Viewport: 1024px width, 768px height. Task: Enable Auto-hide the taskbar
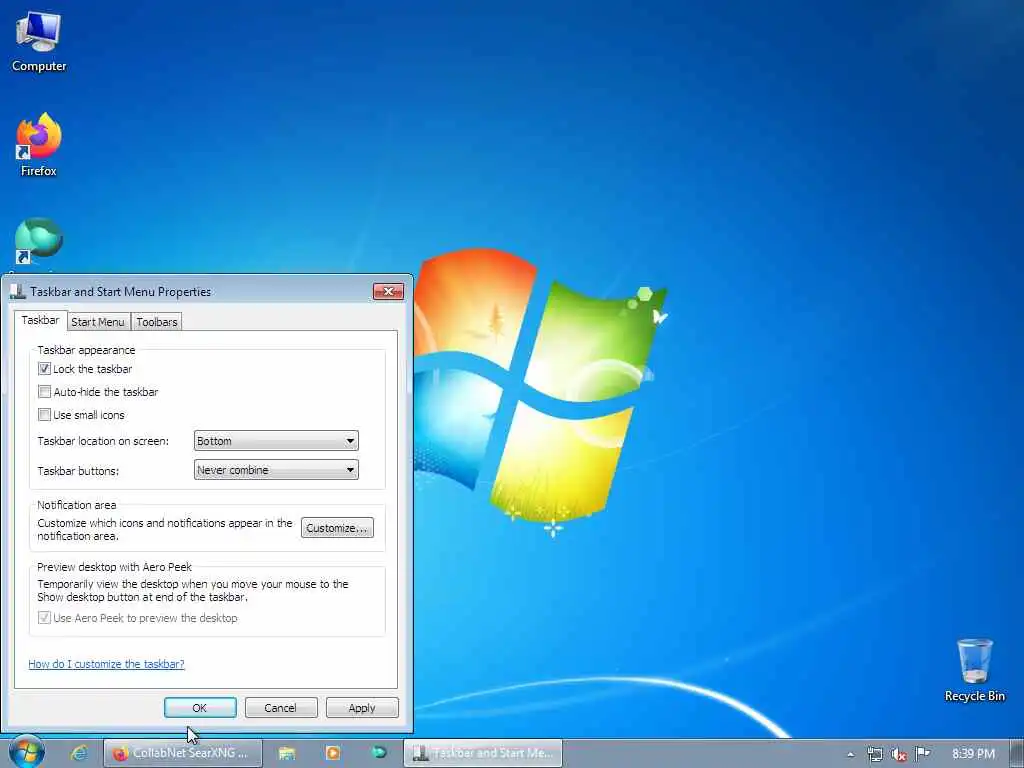click(x=44, y=392)
